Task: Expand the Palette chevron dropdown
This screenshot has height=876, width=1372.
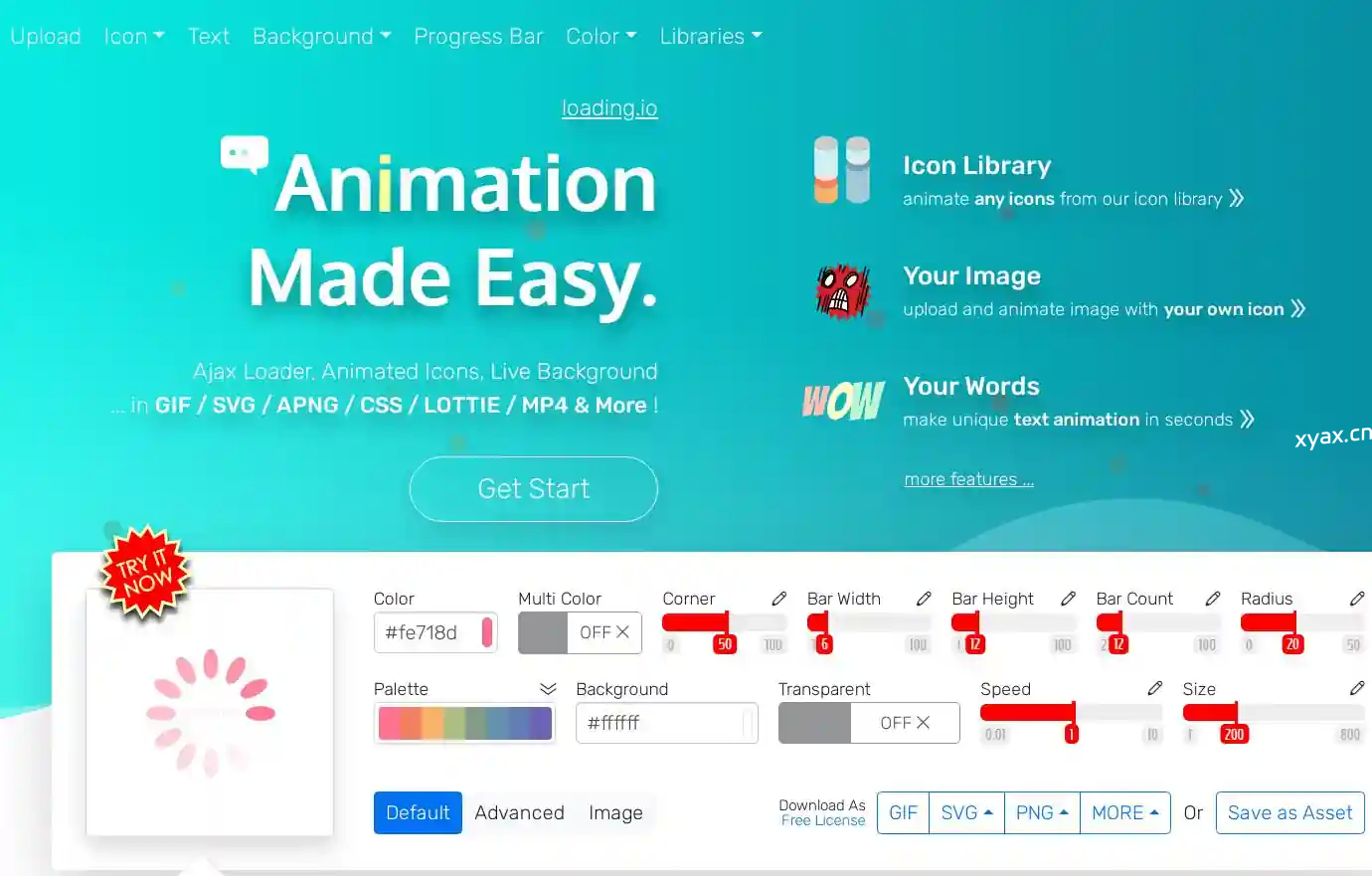Action: click(547, 689)
